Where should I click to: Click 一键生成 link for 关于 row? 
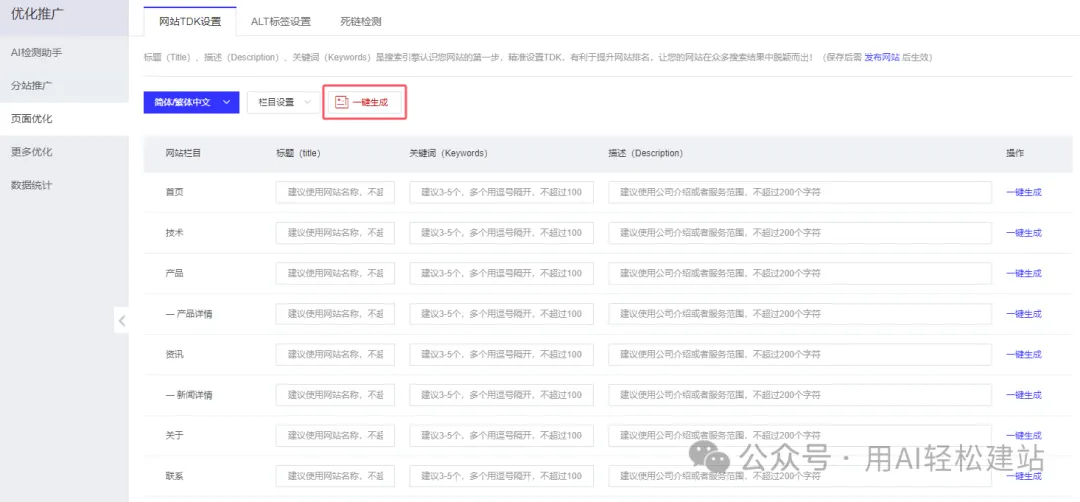(x=1024, y=436)
